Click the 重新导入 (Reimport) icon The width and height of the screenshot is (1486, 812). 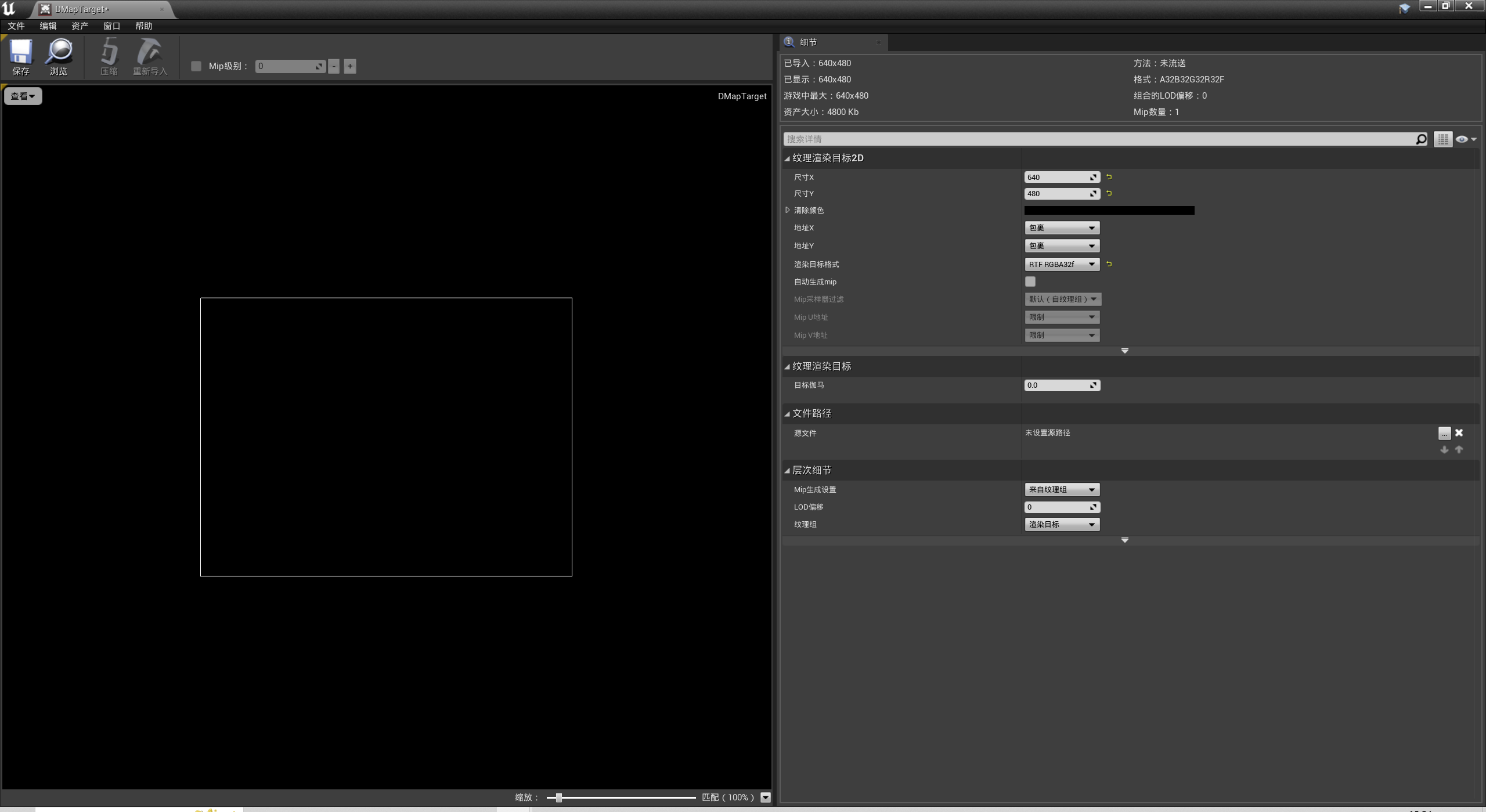pyautogui.click(x=150, y=56)
